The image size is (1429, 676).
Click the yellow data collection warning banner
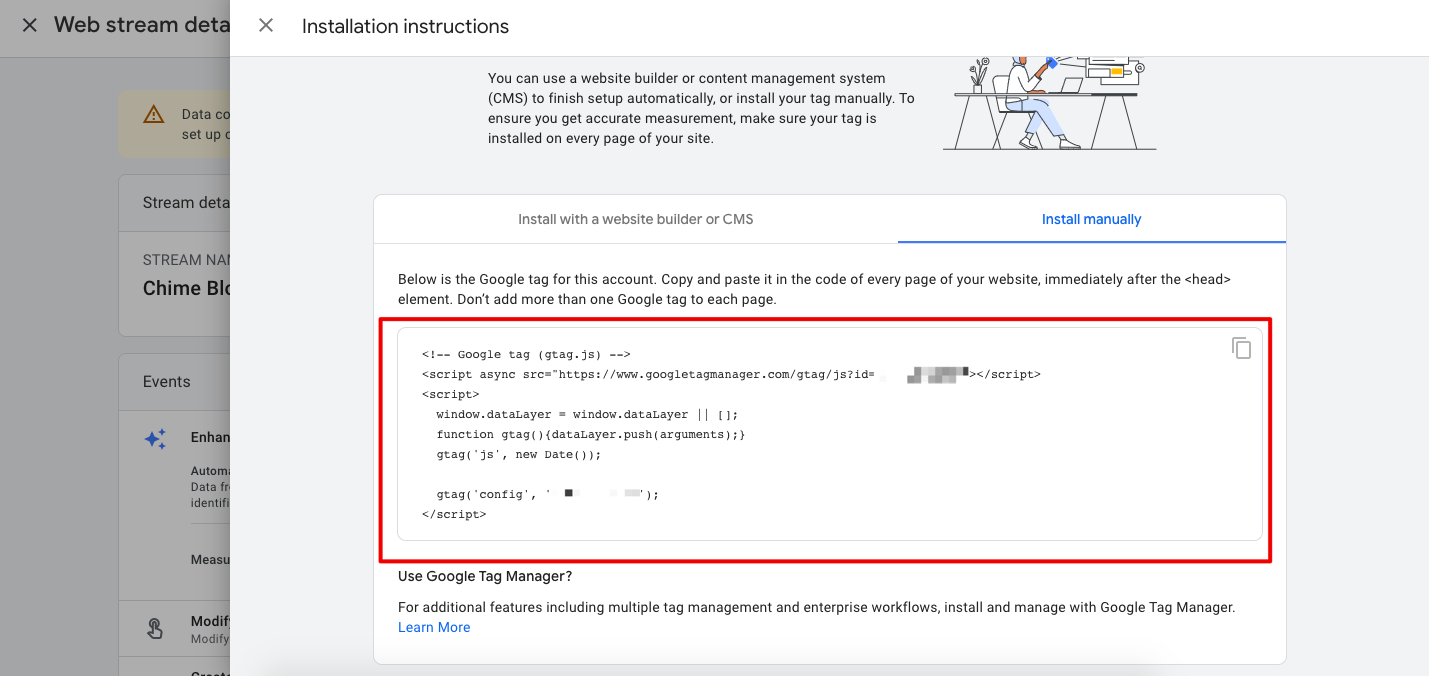pos(174,124)
